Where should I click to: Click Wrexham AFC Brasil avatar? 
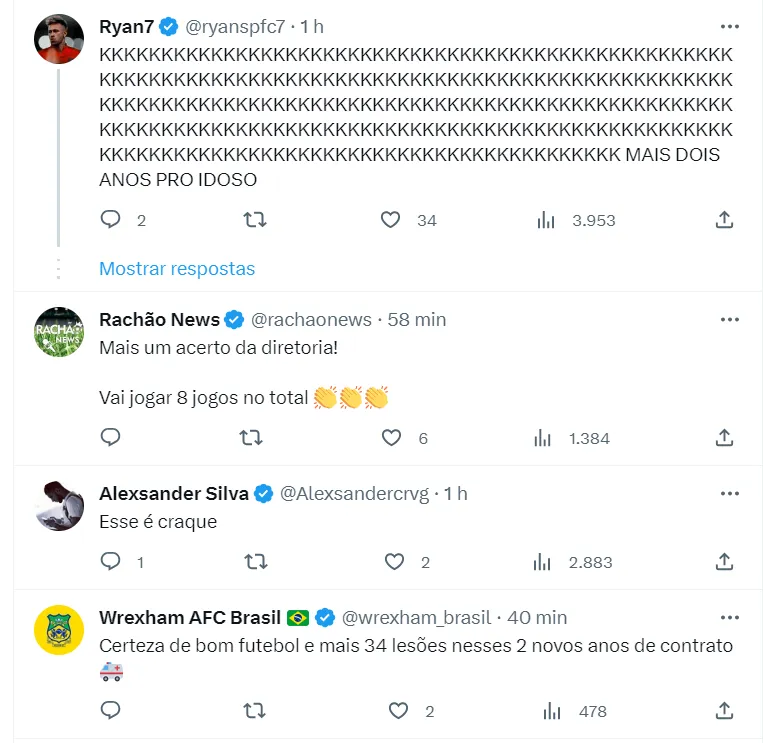(59, 630)
